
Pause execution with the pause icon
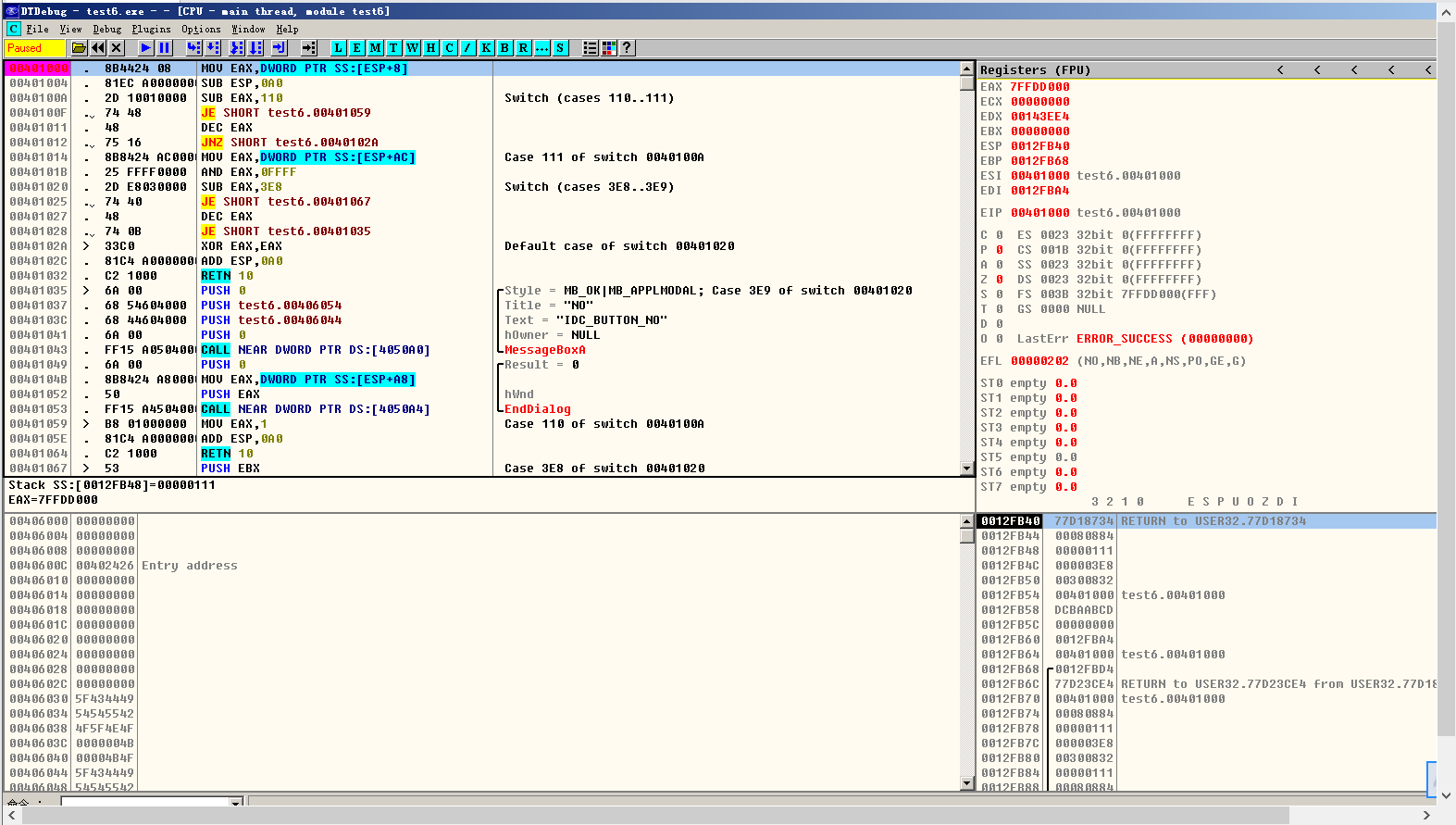click(165, 48)
